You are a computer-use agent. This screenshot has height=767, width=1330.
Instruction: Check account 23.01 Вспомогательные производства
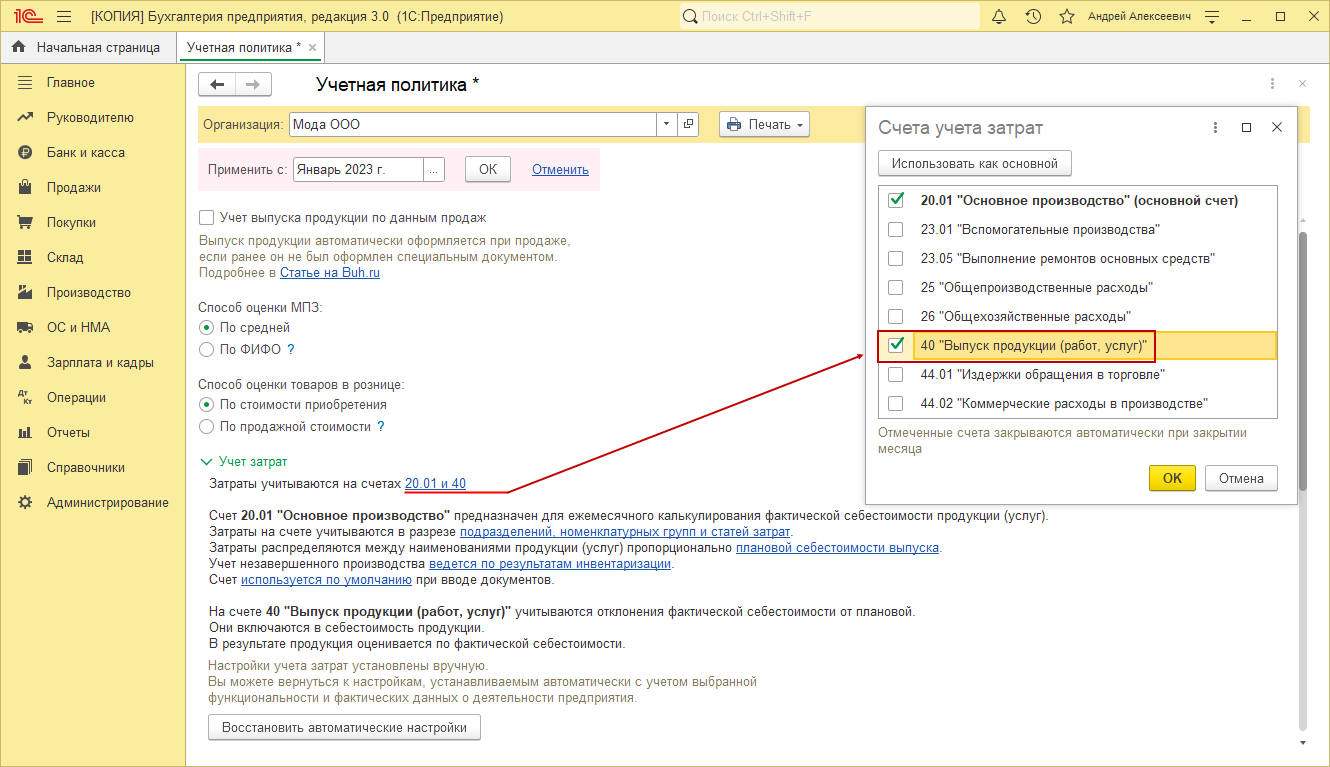point(896,229)
